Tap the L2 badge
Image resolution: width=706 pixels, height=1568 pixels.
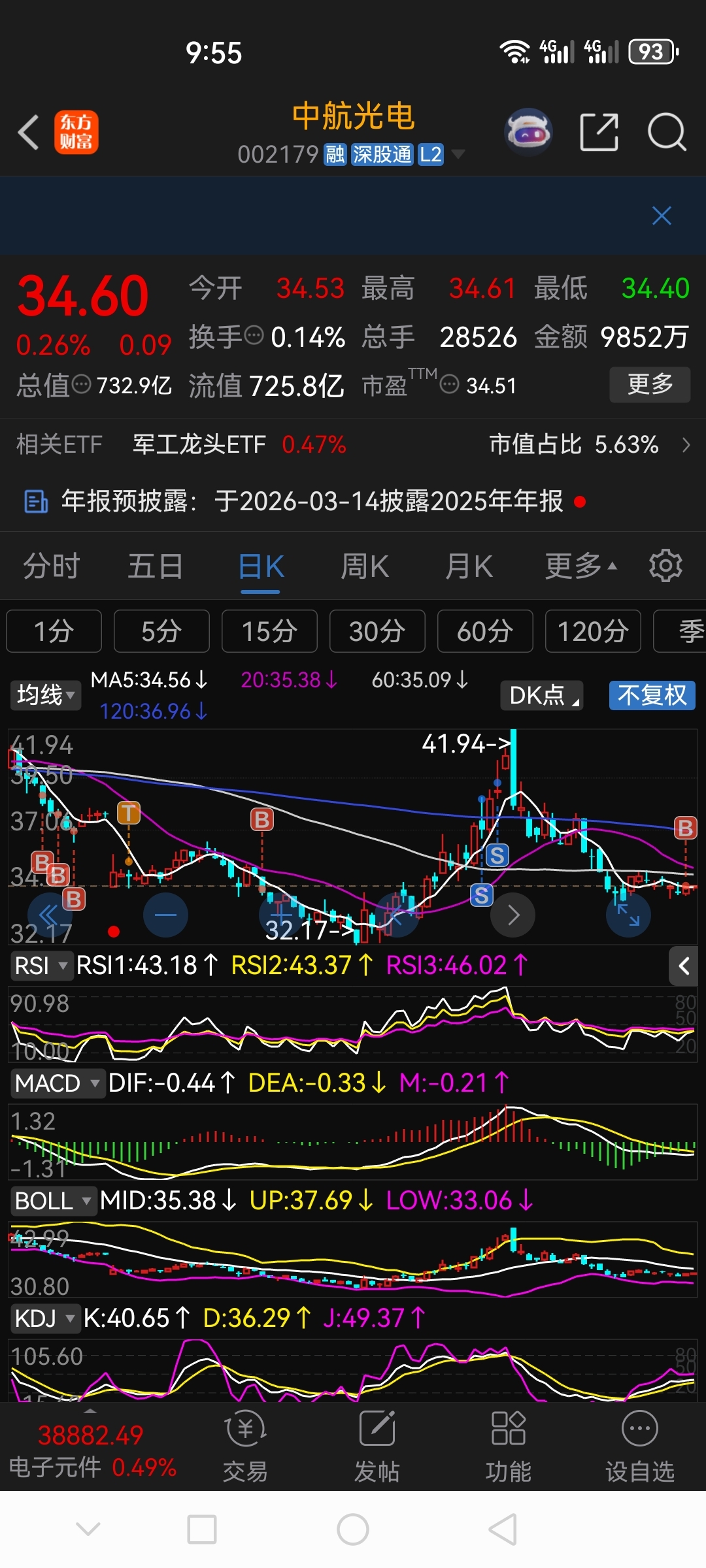[430, 154]
